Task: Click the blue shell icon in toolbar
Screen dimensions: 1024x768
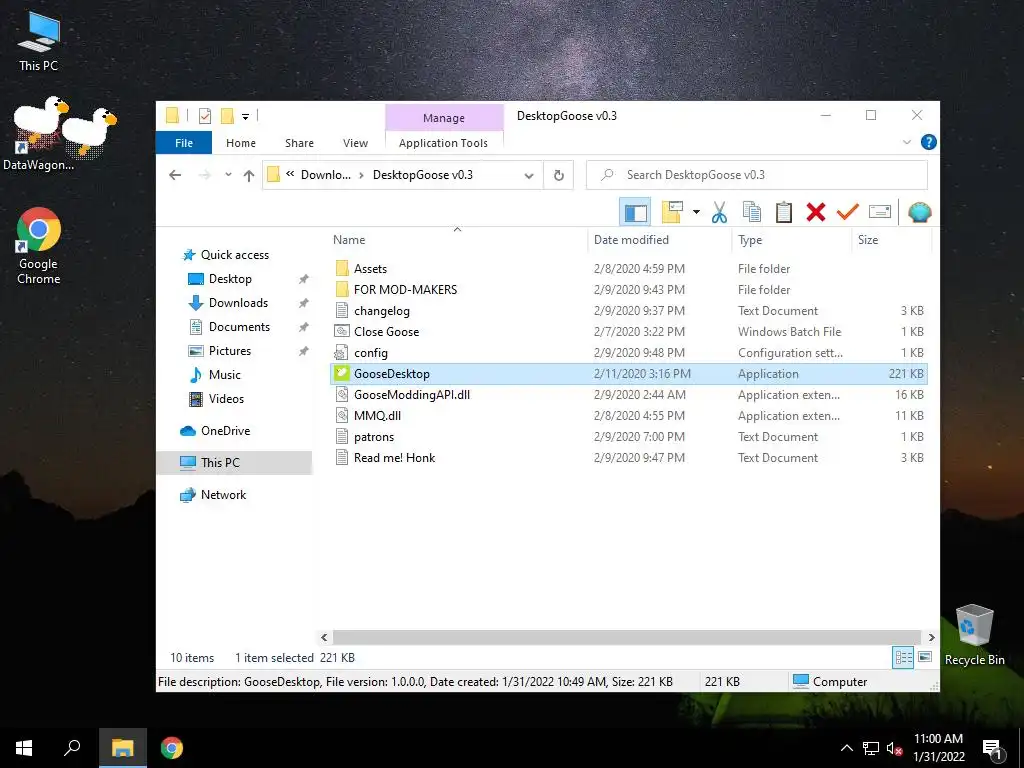Action: pyautogui.click(x=920, y=212)
